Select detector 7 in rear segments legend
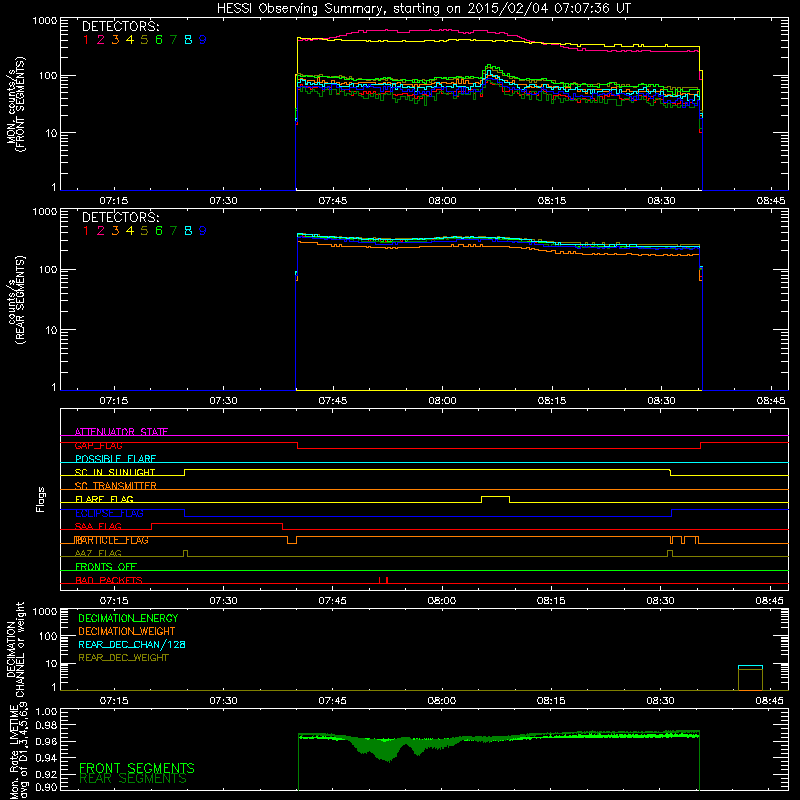Screen dimensions: 800x800 click(173, 231)
